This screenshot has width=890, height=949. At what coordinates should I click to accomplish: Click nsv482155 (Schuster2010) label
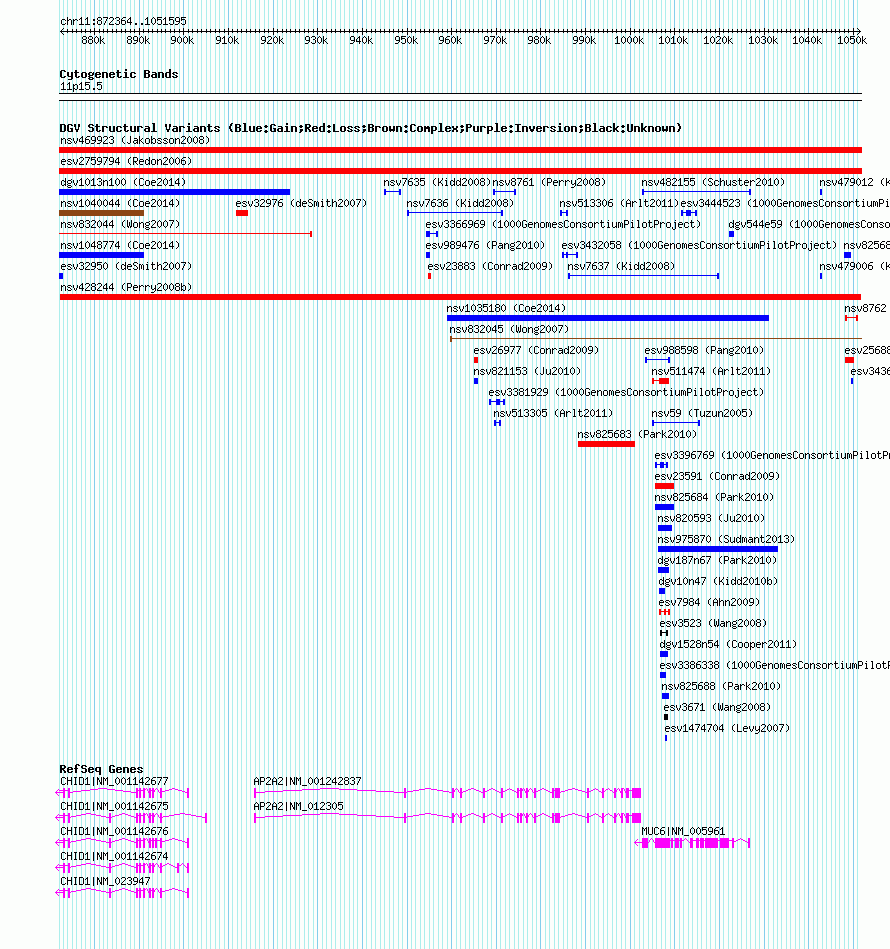pyautogui.click(x=713, y=182)
